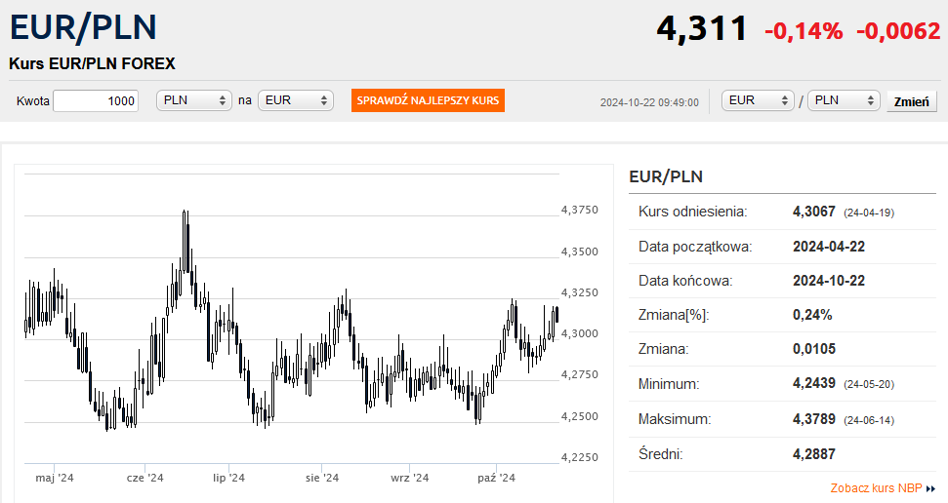Open the PLN quote currency dropdown next to Zmień
The image size is (948, 503).
pos(843,101)
